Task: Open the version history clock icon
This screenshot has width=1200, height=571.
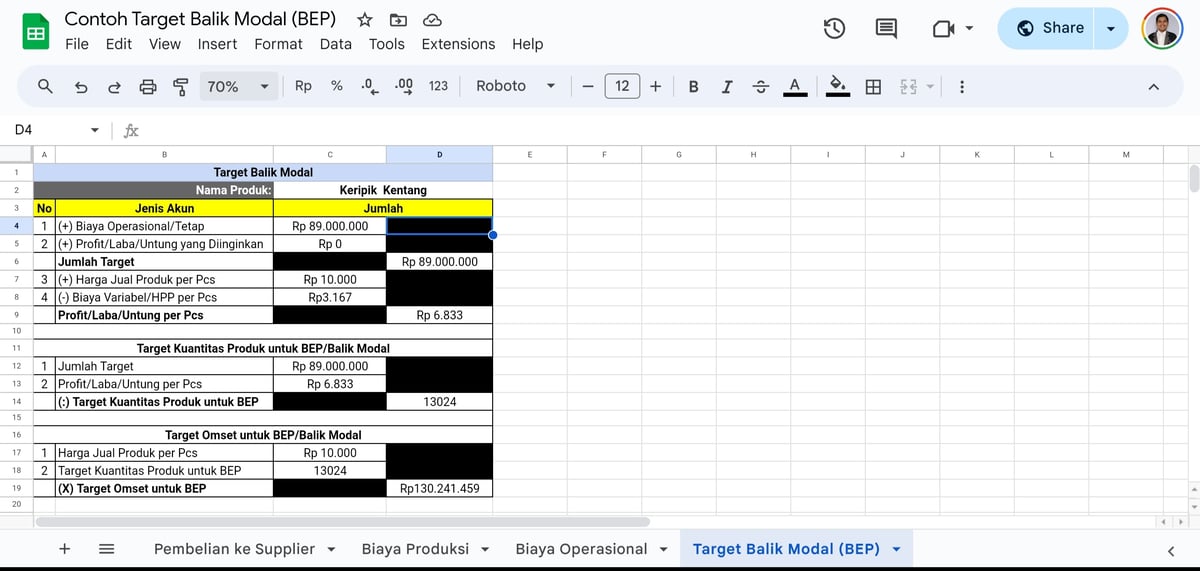Action: 835,29
